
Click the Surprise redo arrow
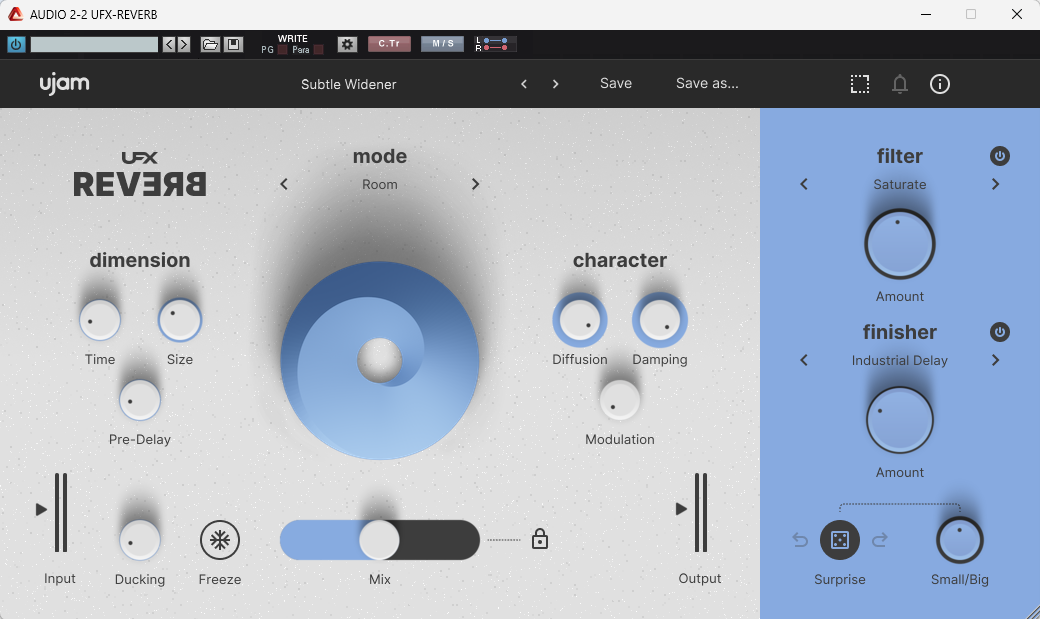[x=879, y=540]
